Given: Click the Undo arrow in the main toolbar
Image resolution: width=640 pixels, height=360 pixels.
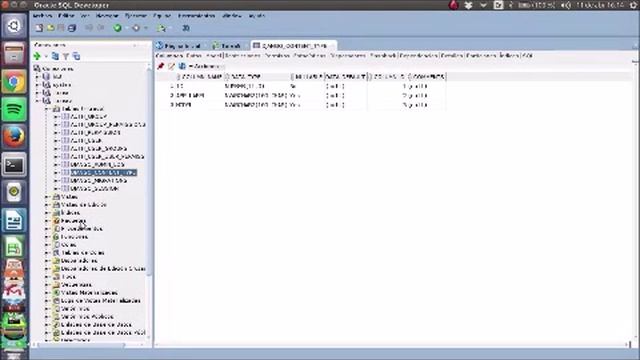Looking at the screenshot, I should tap(89, 28).
